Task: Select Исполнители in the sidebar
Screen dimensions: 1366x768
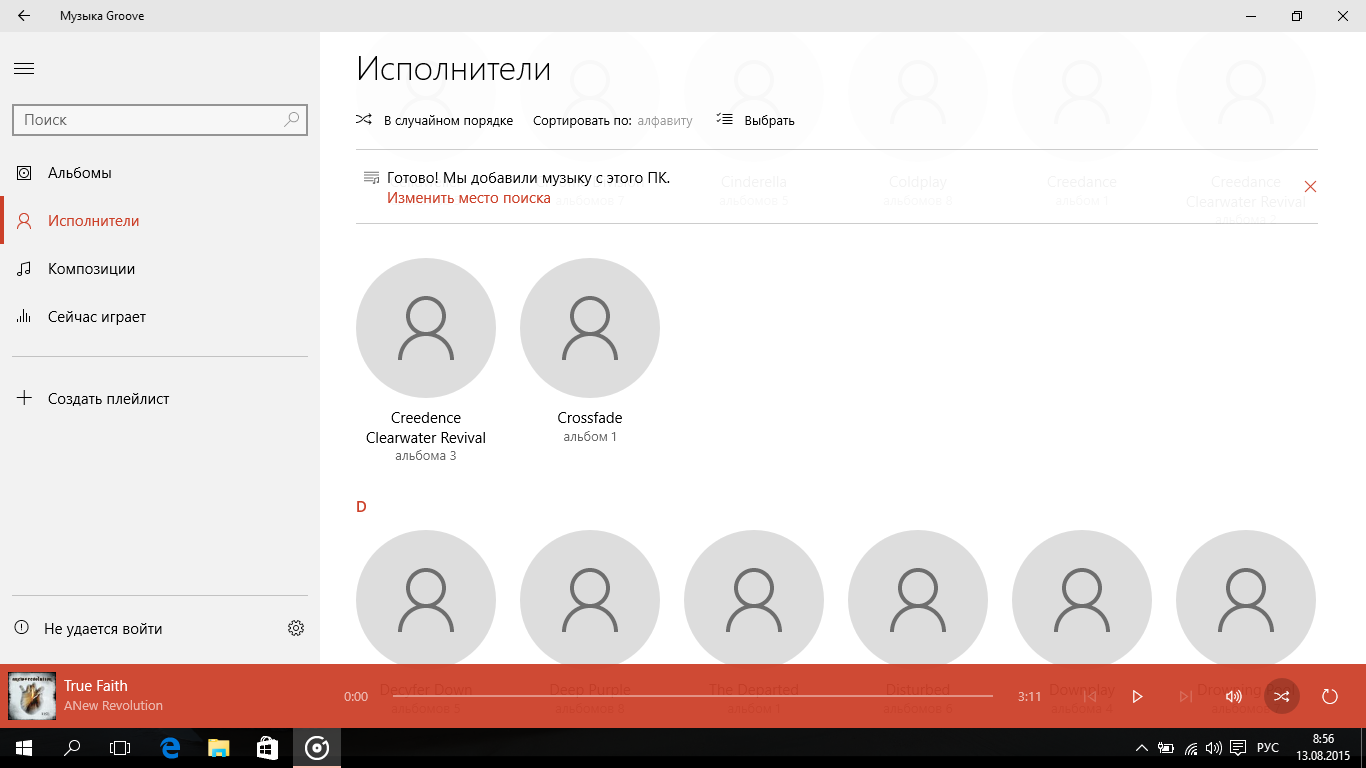Action: (160, 221)
